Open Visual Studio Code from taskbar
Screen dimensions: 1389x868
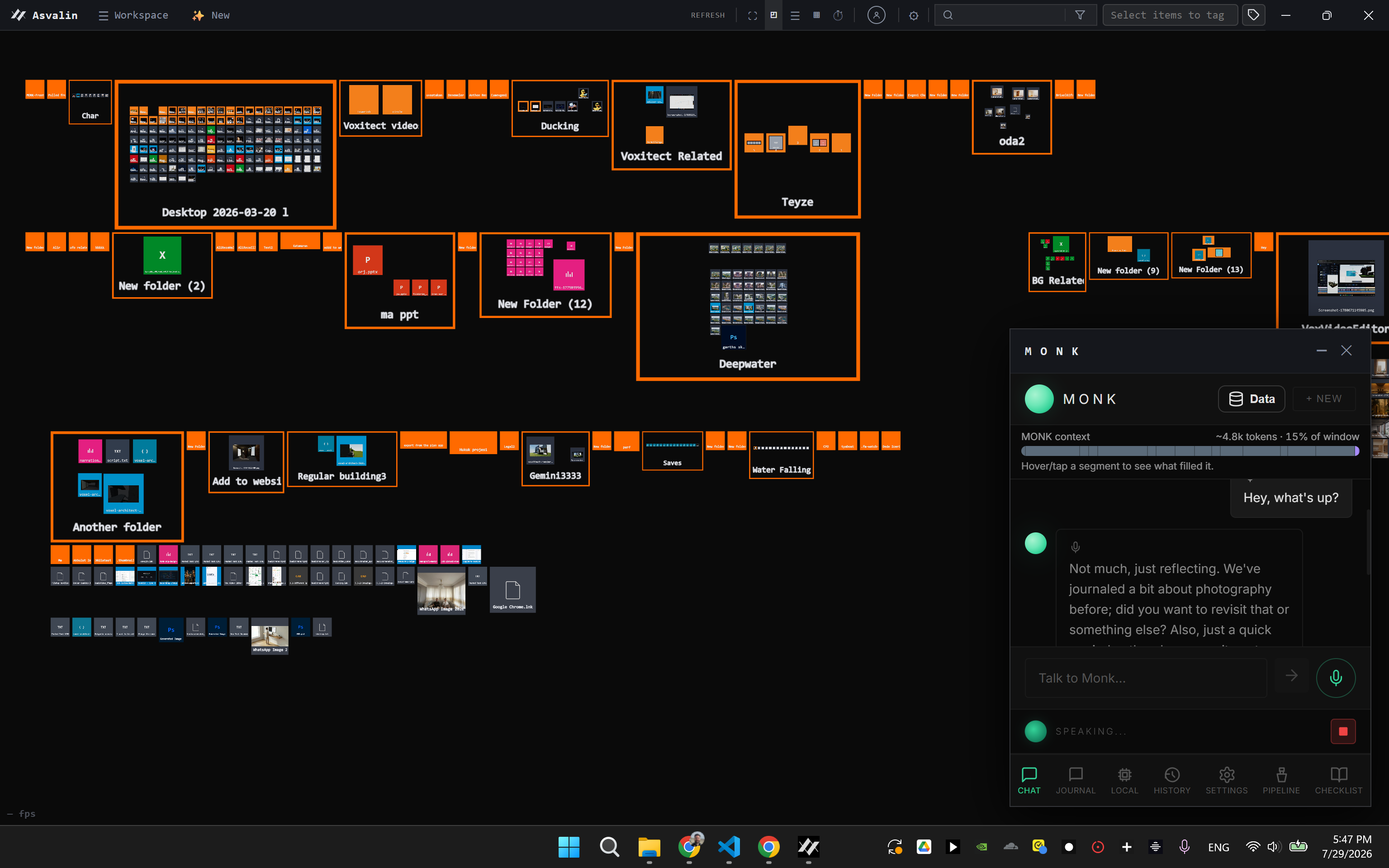729,847
